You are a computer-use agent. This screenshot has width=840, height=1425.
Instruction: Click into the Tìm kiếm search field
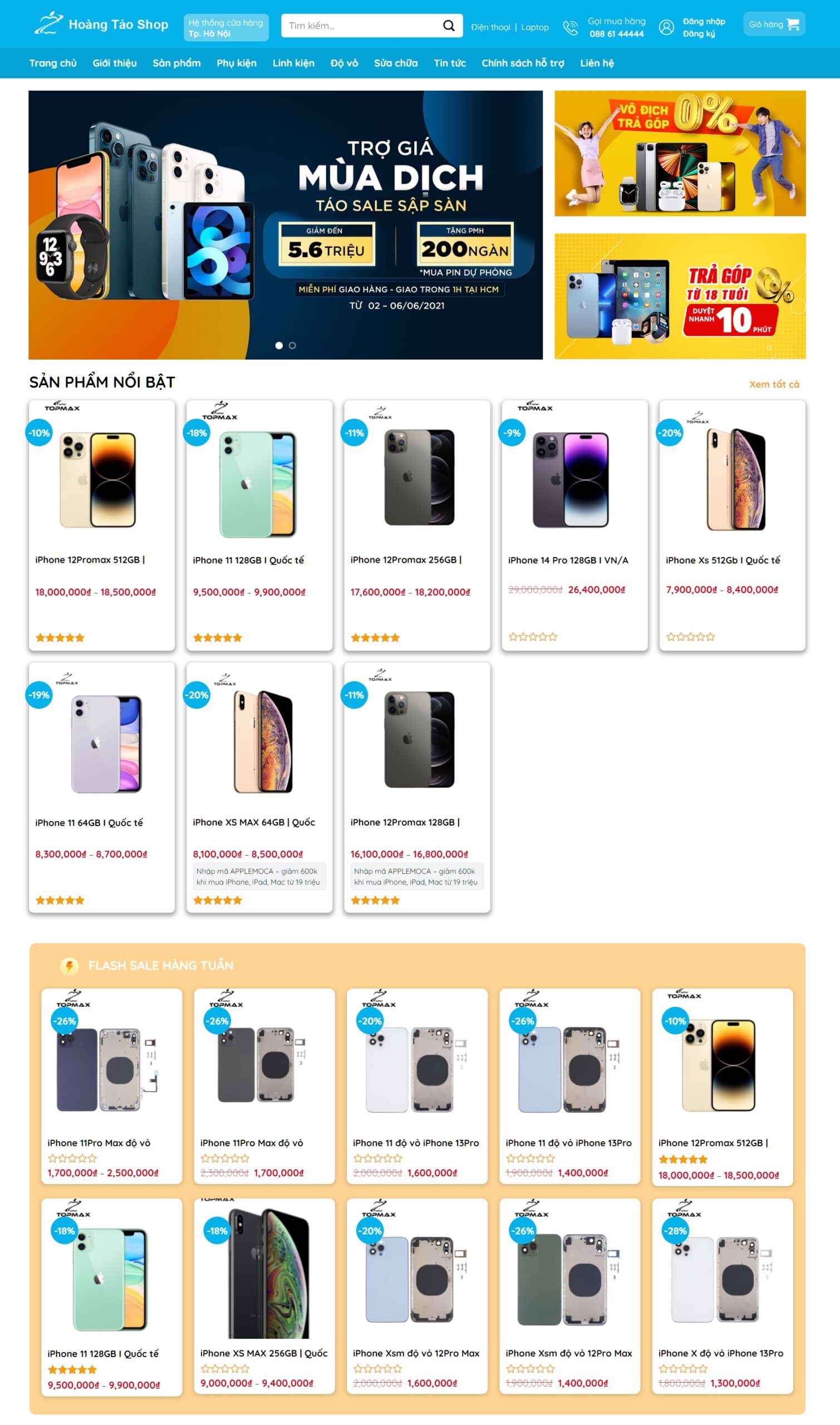(362, 26)
